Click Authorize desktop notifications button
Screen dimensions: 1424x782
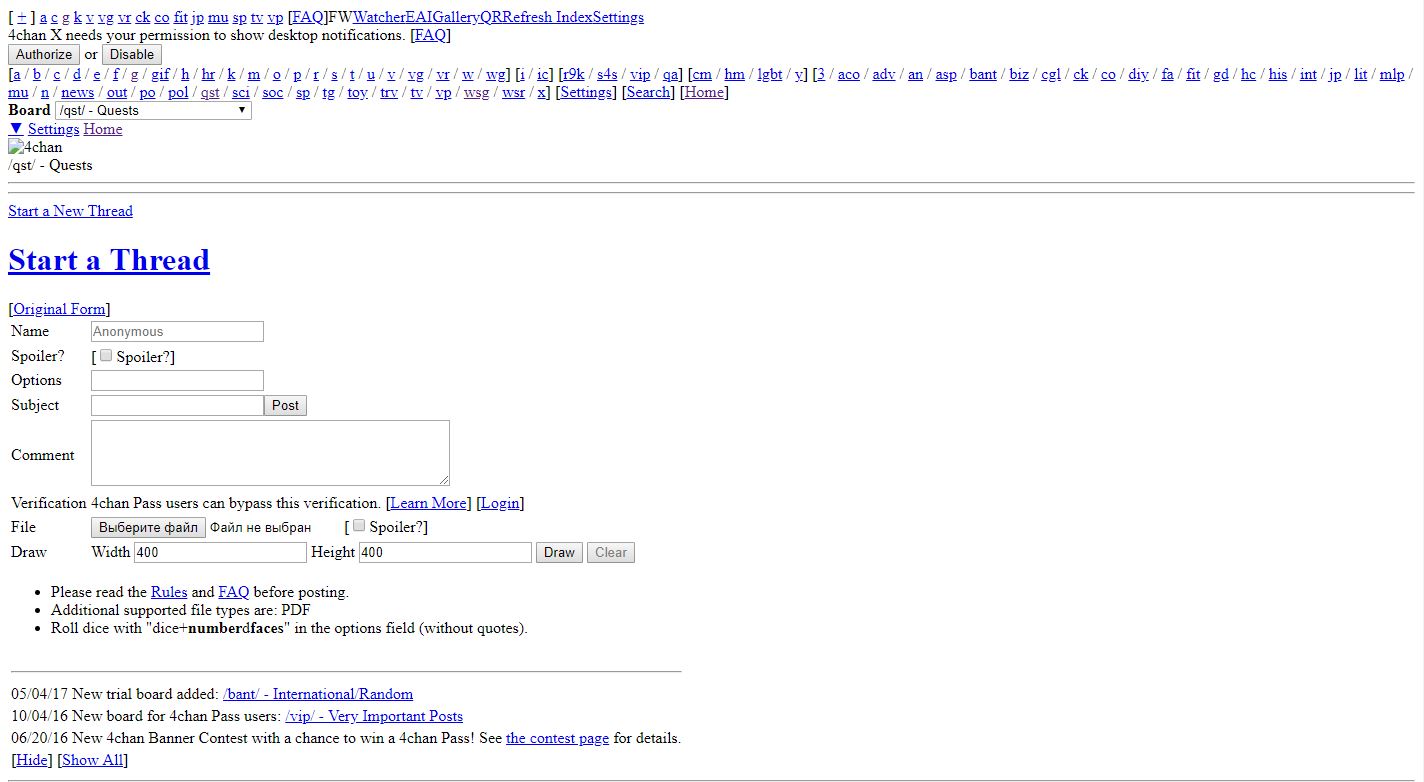point(44,54)
